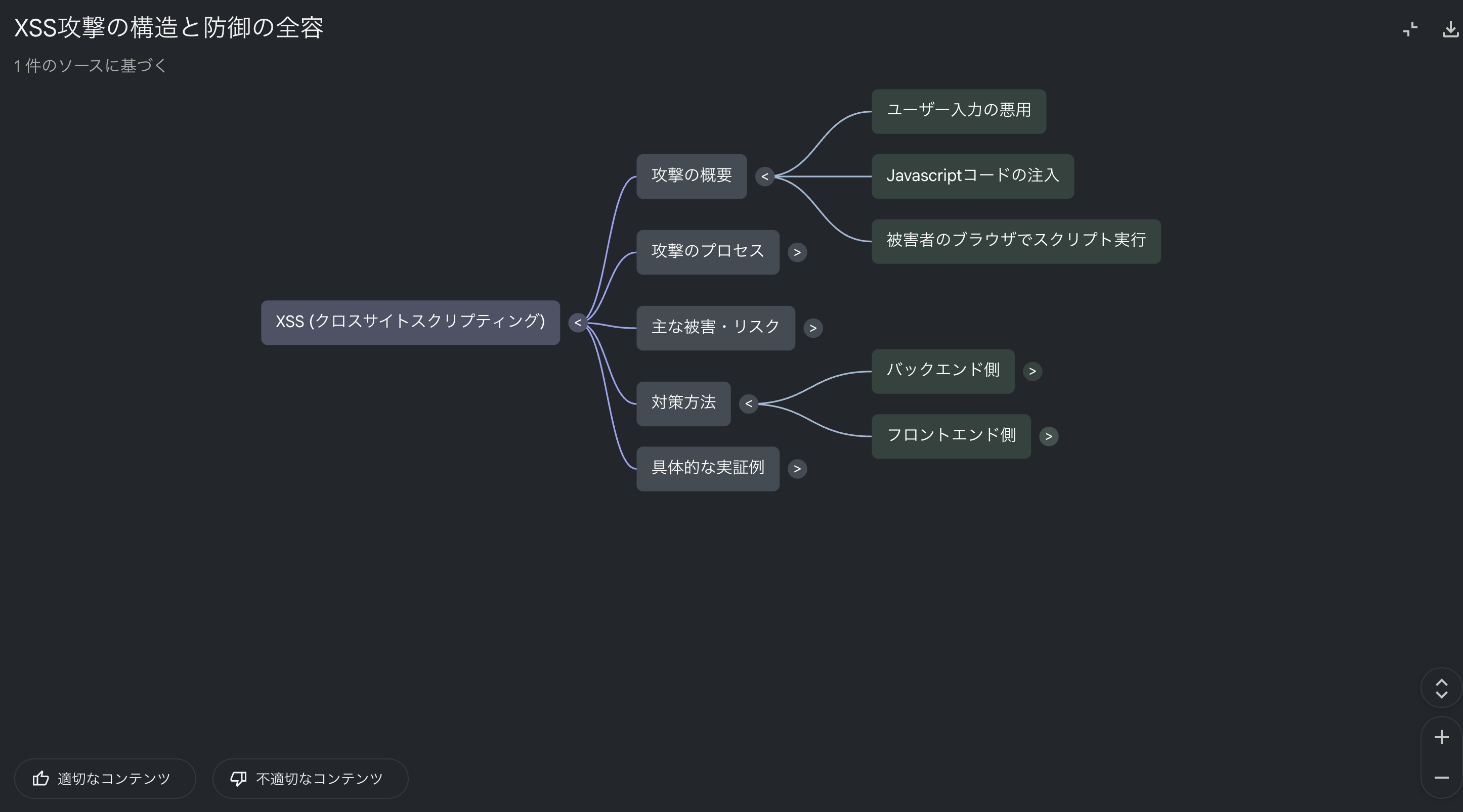Image resolution: width=1463 pixels, height=812 pixels.
Task: Expand バックエンド側 node chevron
Action: pyautogui.click(x=1032, y=371)
